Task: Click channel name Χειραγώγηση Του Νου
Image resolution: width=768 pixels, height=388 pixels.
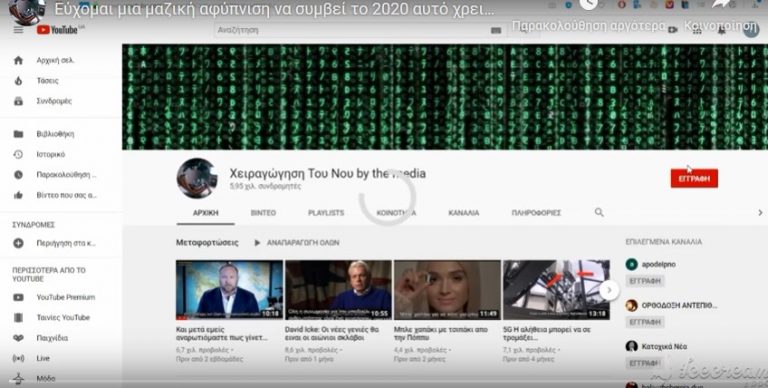Action: [x=328, y=173]
